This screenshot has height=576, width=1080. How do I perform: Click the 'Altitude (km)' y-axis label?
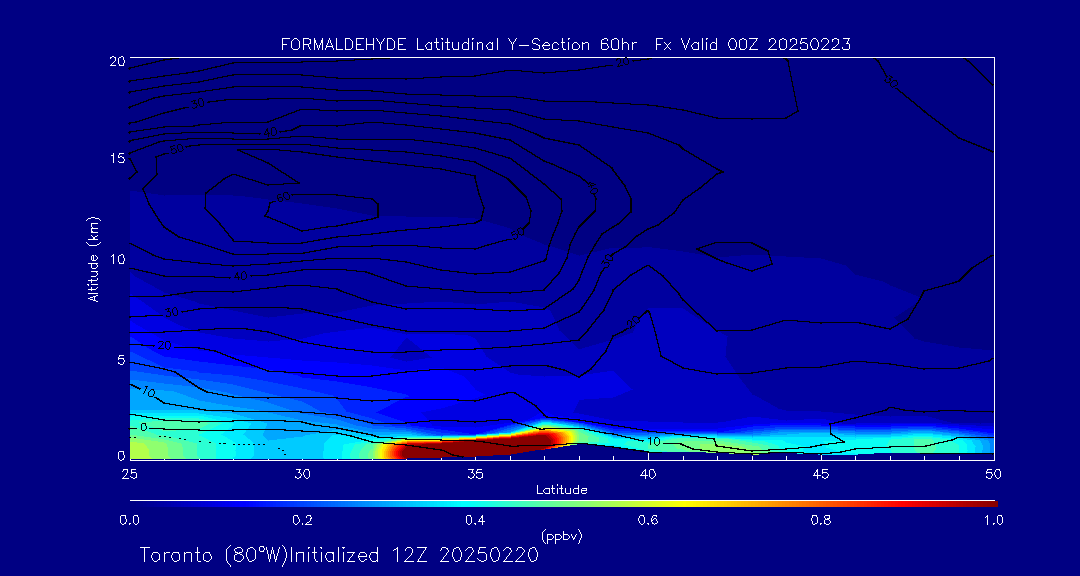click(x=94, y=259)
